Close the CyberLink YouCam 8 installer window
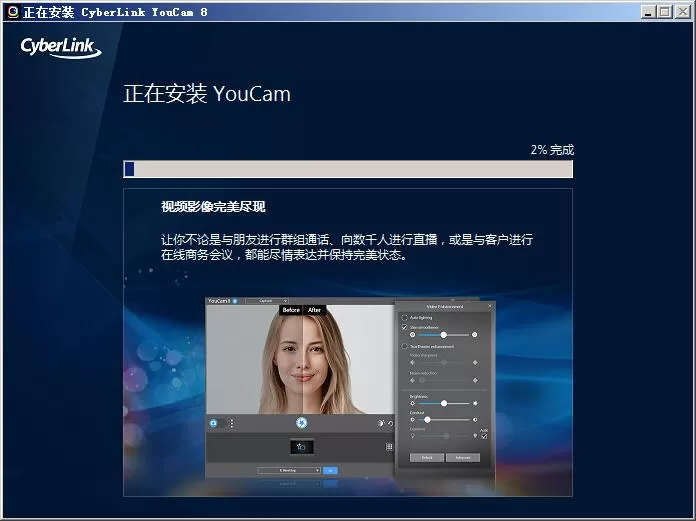696x521 pixels. coord(683,12)
